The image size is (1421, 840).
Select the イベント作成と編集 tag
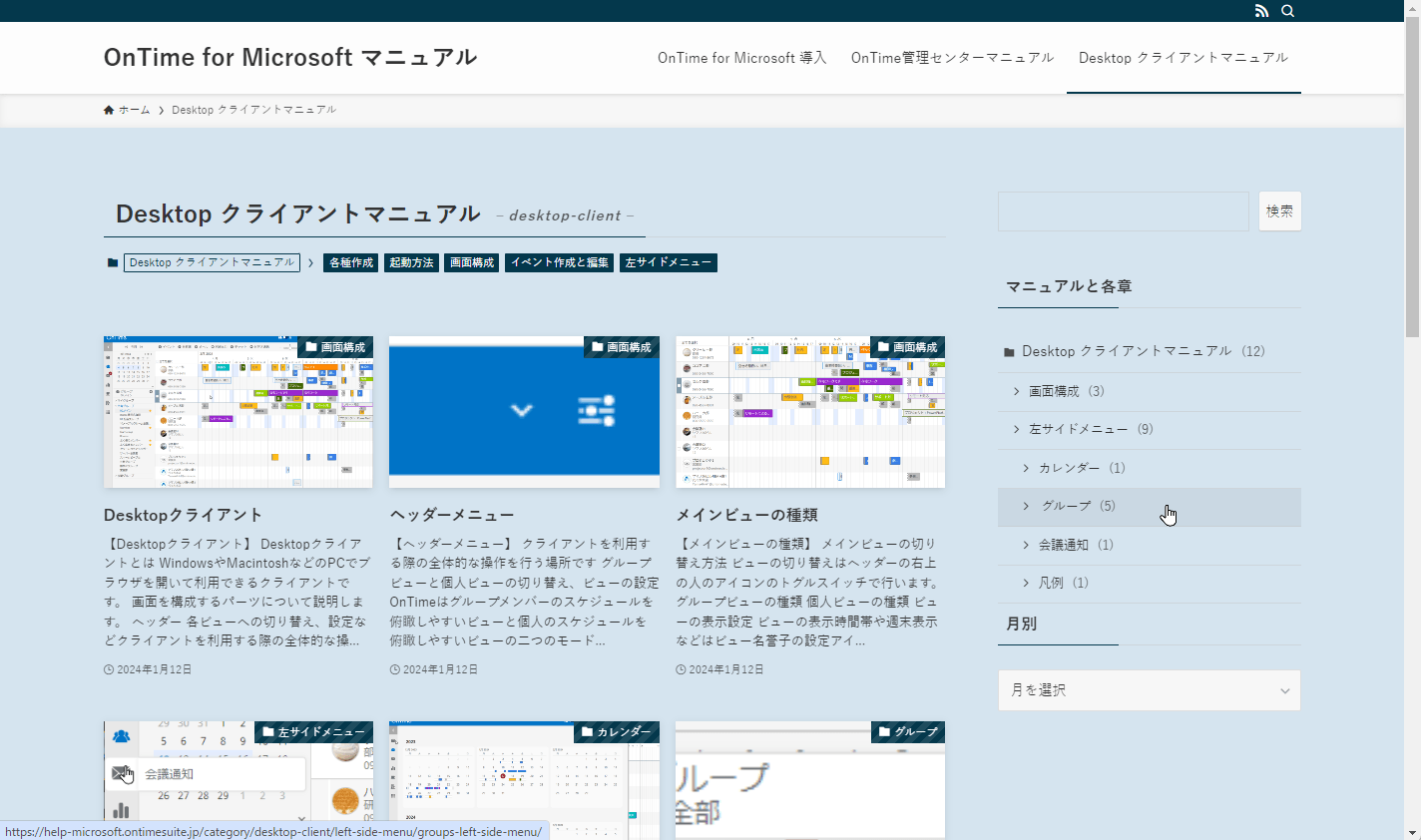pyautogui.click(x=559, y=262)
